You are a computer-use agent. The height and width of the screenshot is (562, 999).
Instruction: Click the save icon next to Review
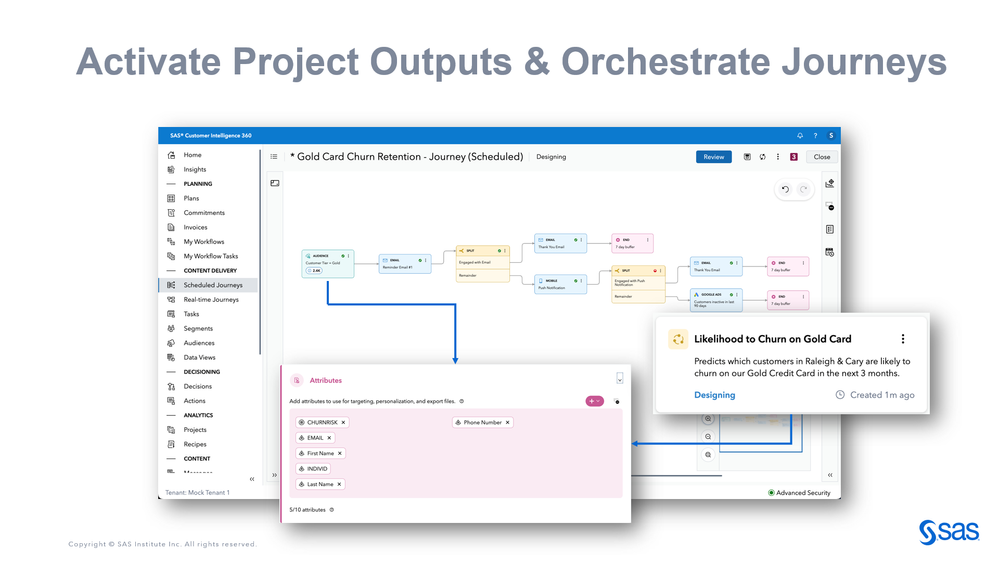tap(747, 157)
